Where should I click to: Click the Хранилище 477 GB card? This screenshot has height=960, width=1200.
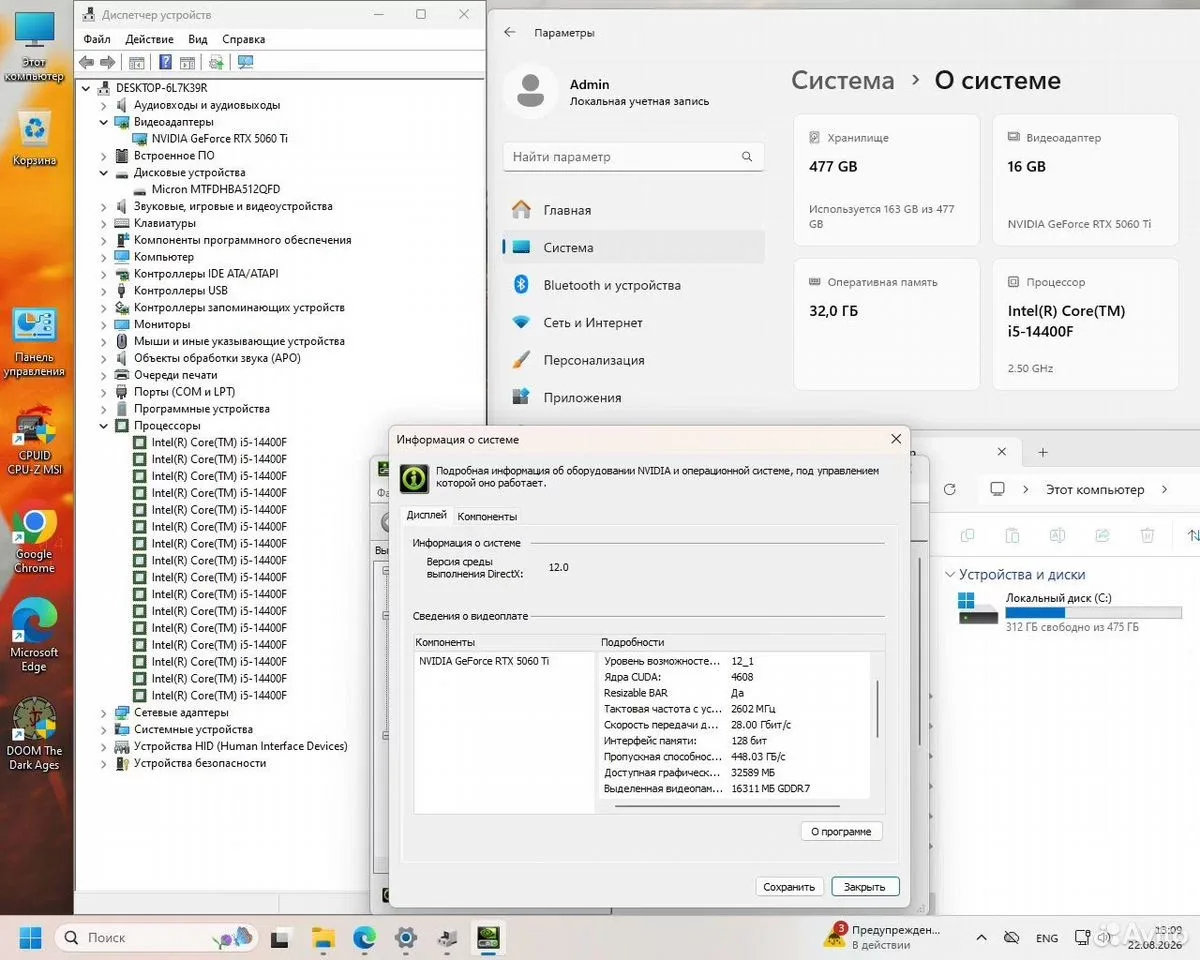(x=887, y=180)
